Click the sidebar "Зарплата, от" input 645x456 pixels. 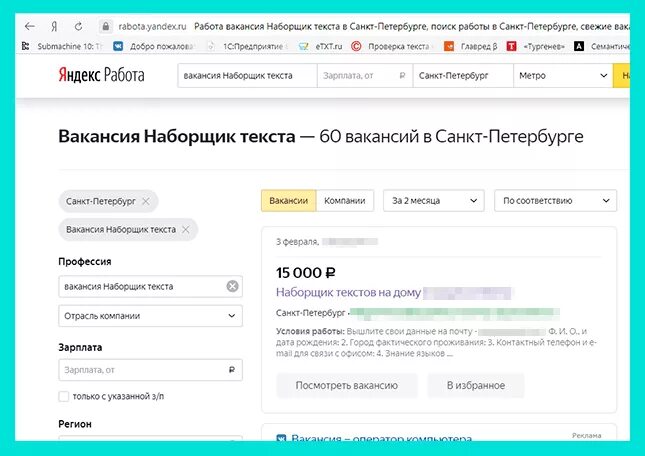click(x=150, y=370)
